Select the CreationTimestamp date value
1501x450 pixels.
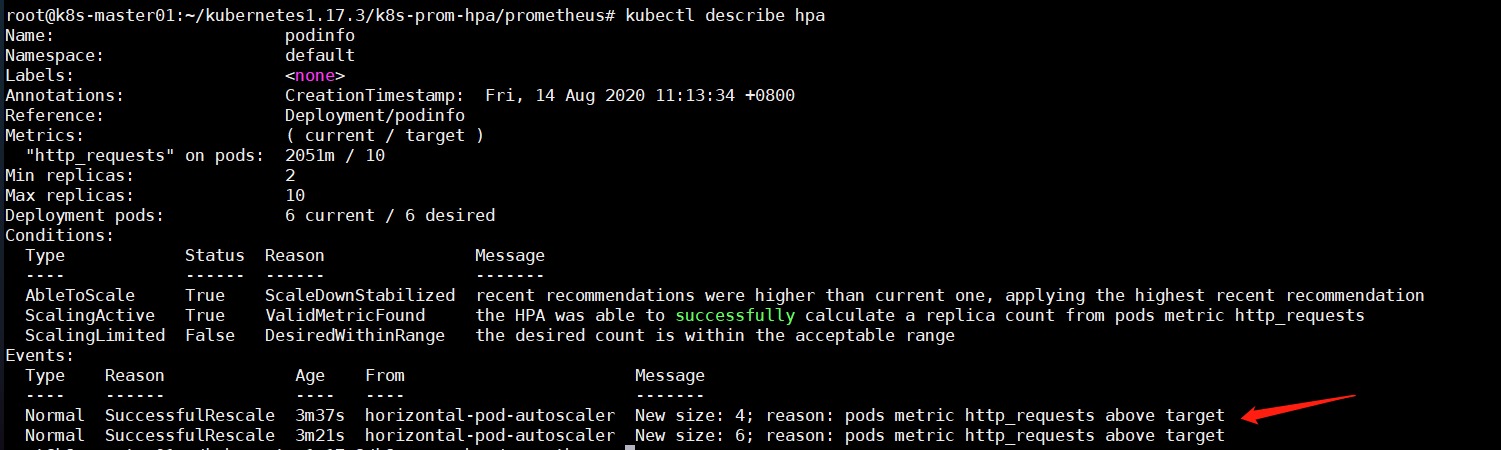640,95
